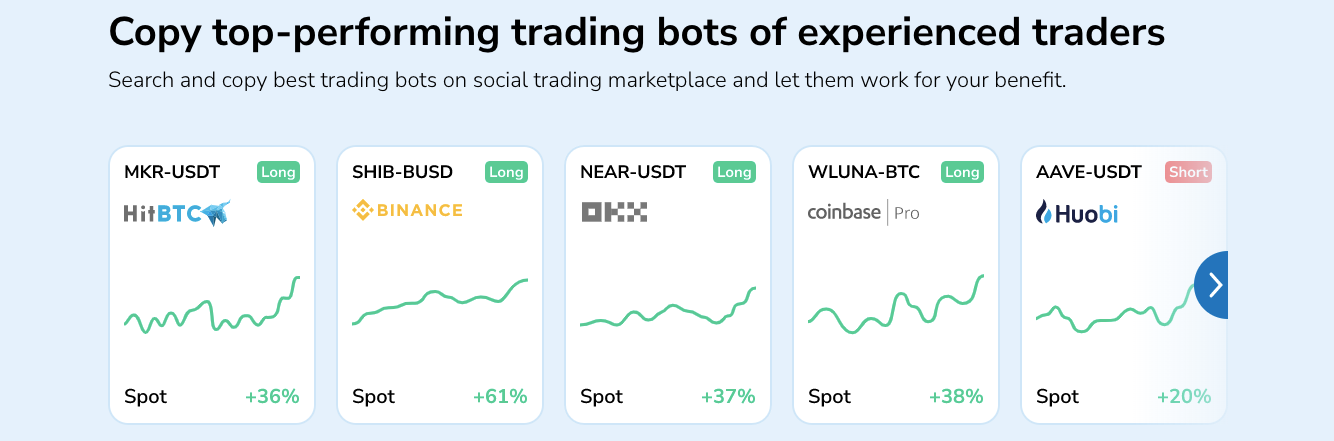This screenshot has width=1334, height=441.
Task: Select the WLUNA-BTC pair title
Action: tap(864, 172)
